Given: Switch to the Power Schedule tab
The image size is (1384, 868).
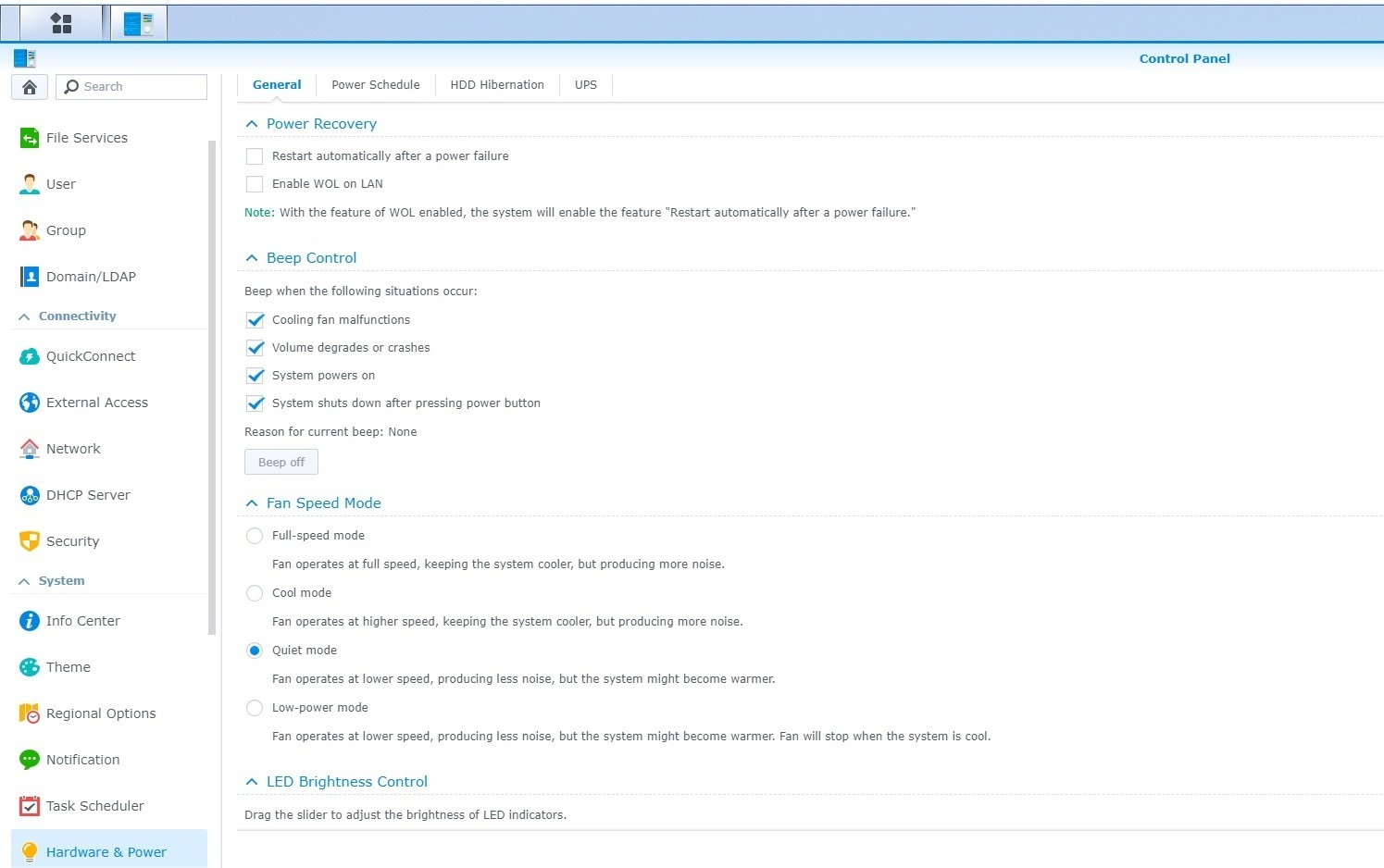Looking at the screenshot, I should pyautogui.click(x=375, y=85).
